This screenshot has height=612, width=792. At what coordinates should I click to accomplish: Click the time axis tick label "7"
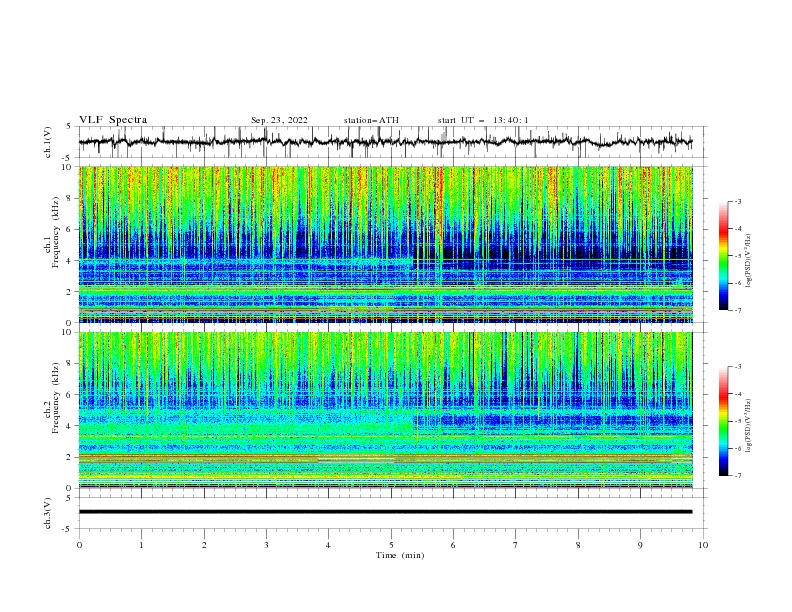pos(516,545)
